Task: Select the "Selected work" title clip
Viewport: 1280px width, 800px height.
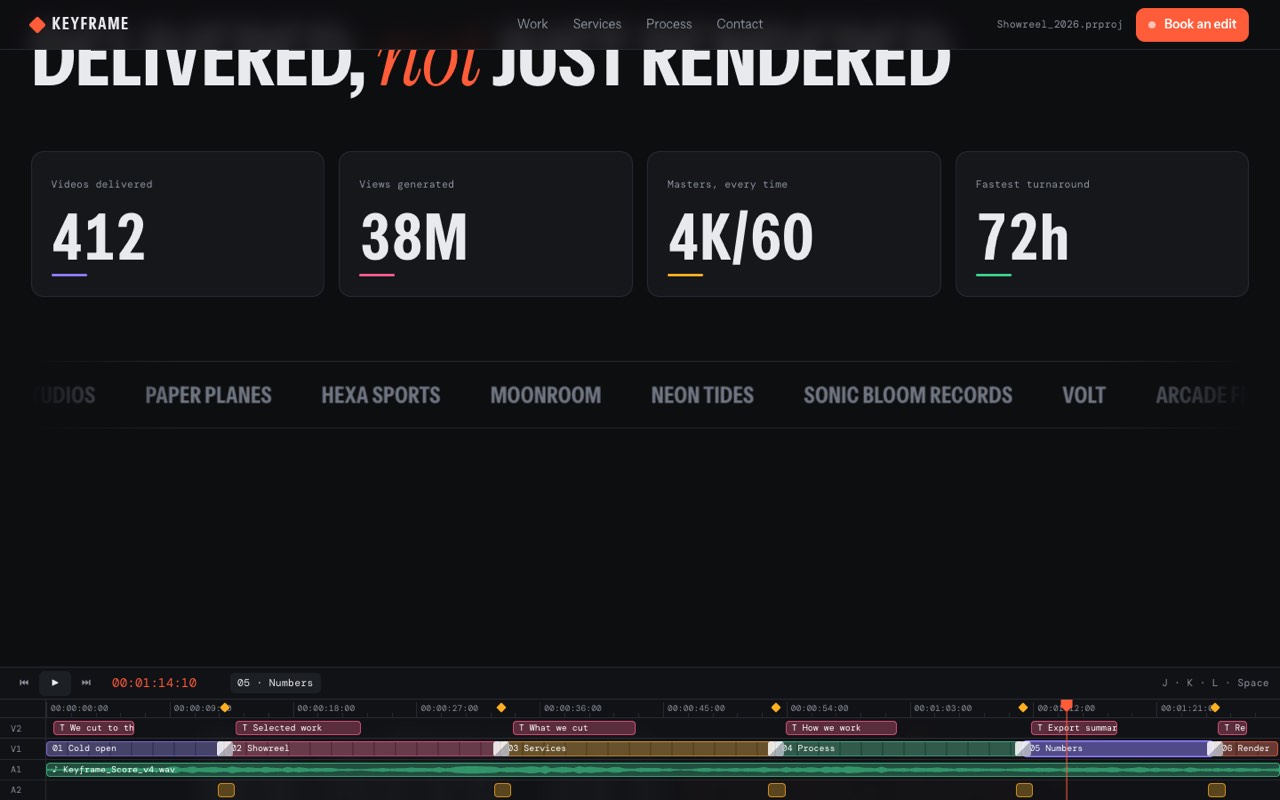Action: pos(298,728)
